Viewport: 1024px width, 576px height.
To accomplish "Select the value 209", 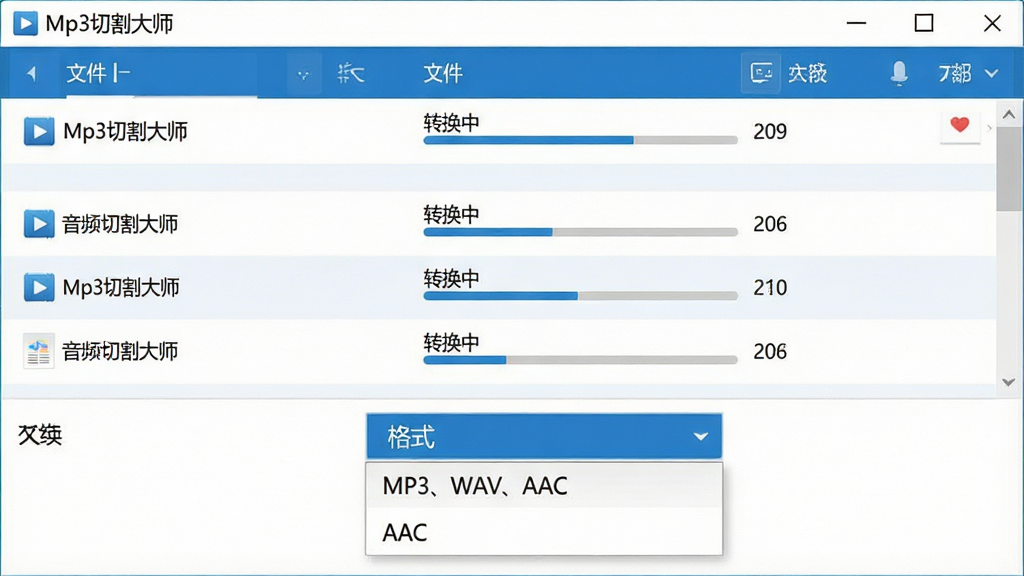I will click(x=770, y=132).
